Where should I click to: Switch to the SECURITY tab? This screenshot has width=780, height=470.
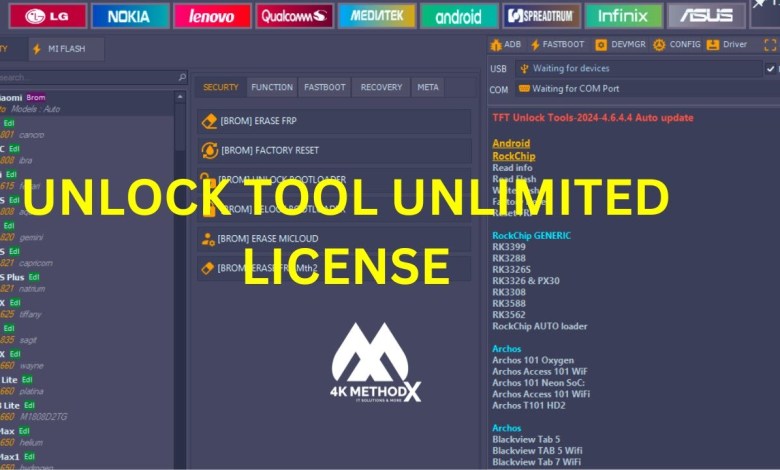tap(220, 87)
